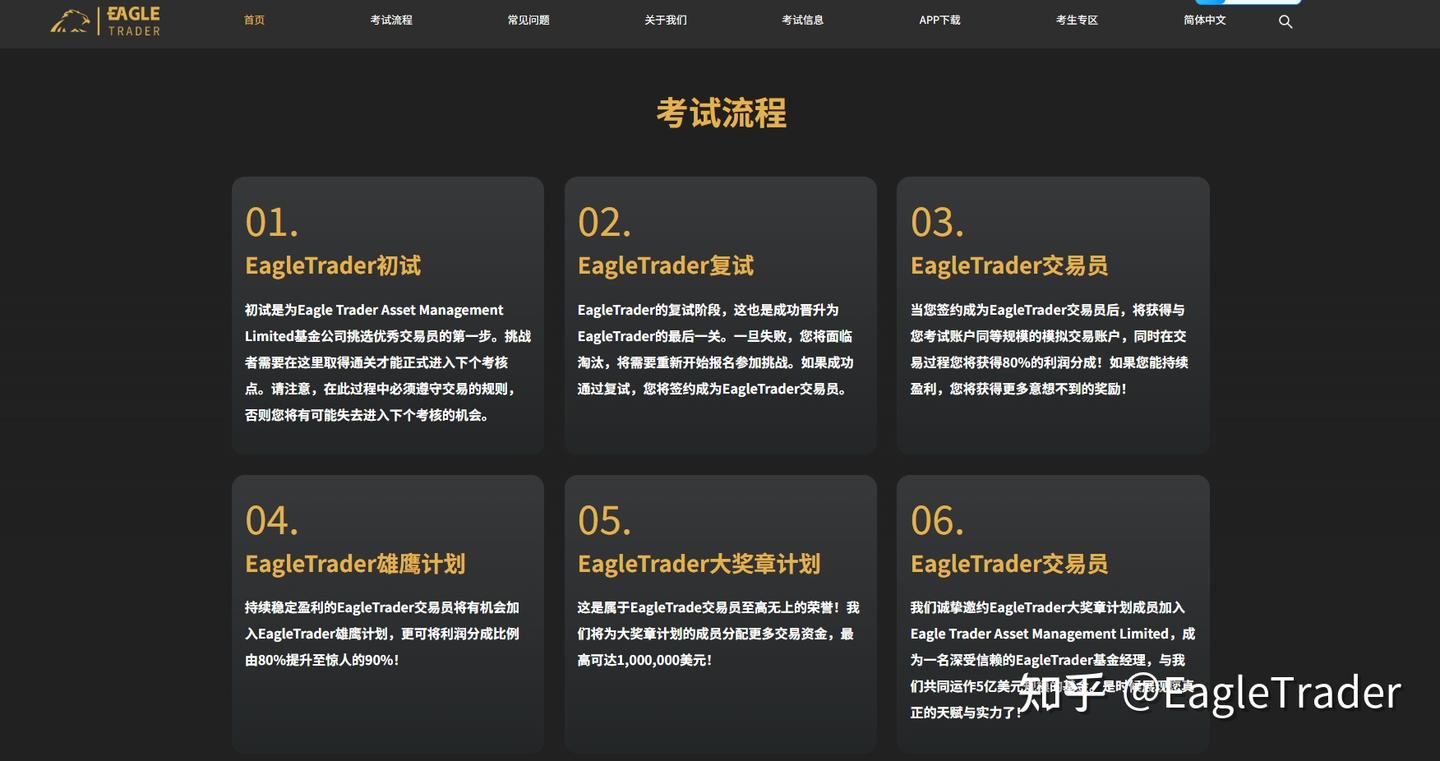Viewport: 1440px width, 761px height.
Task: Click EagleTrader复试 card title
Action: coord(666,266)
